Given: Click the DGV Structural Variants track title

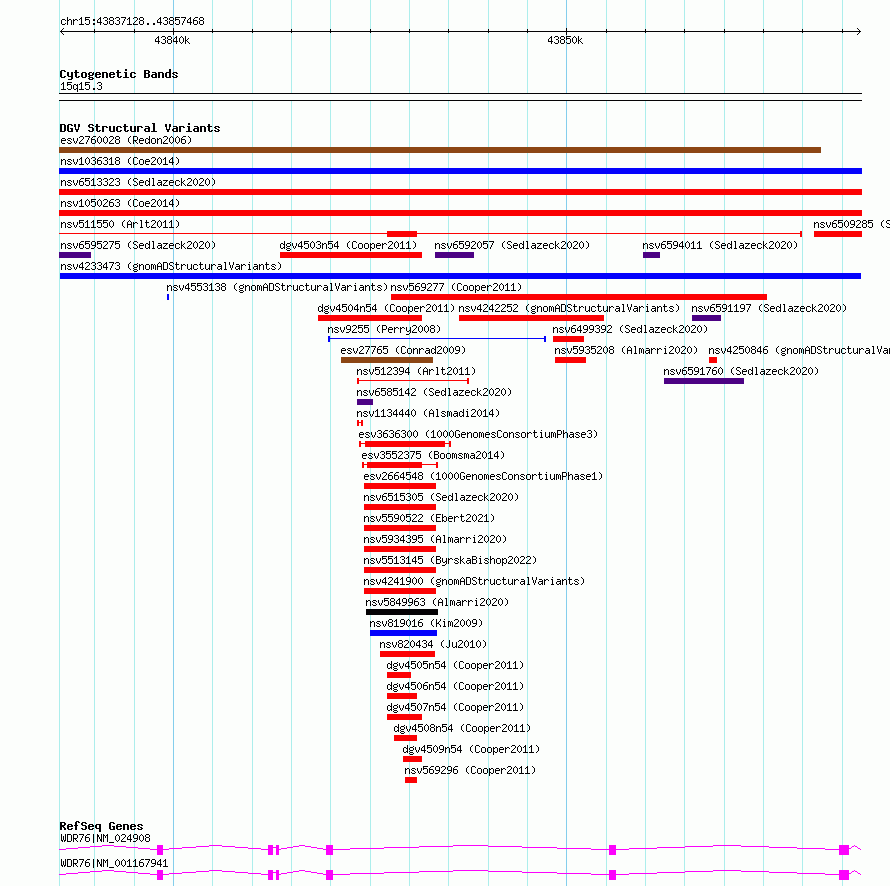Looking at the screenshot, I should coord(140,128).
